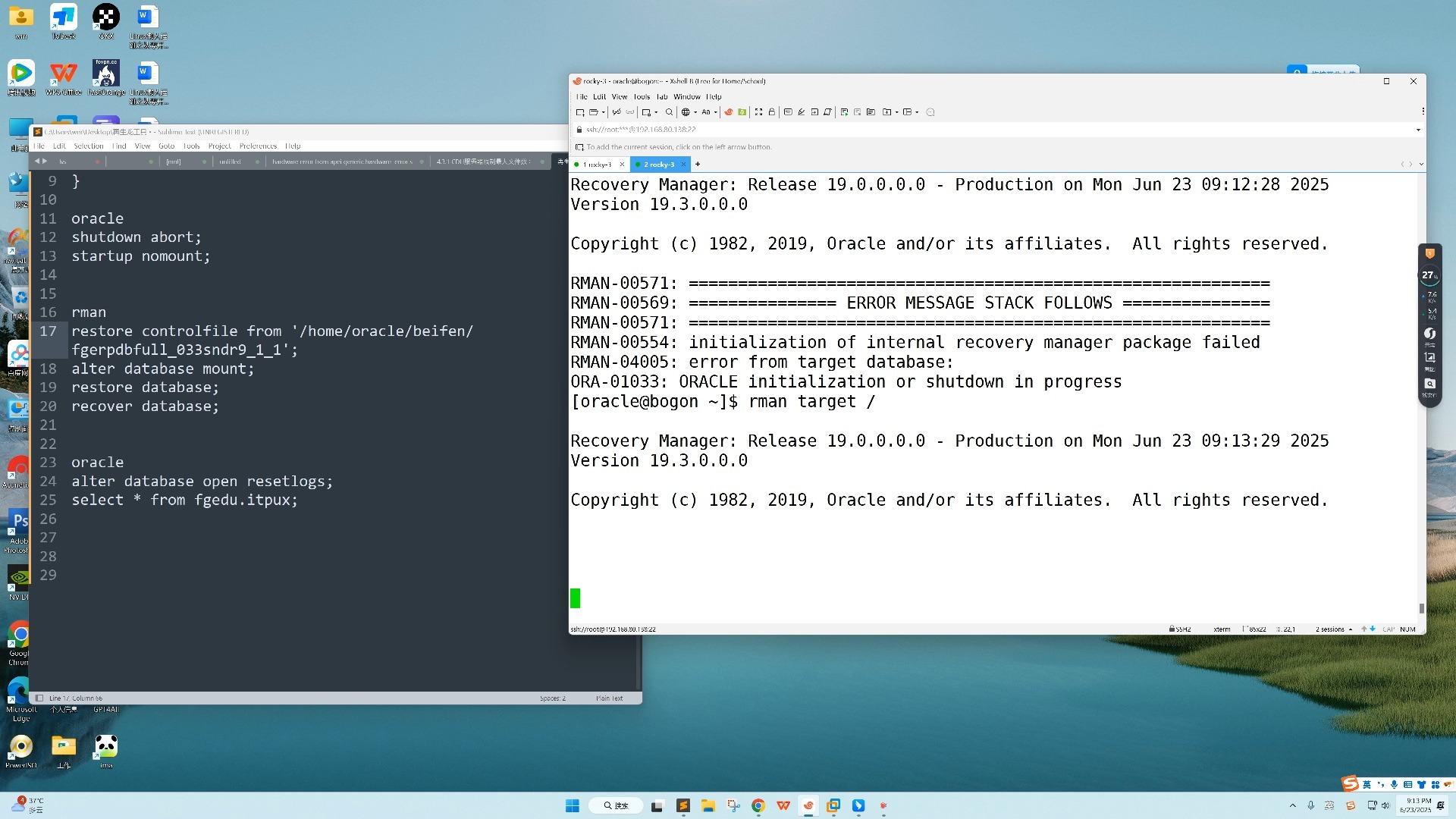Open Sublime Text Selection menu
This screenshot has width=1456, height=819.
click(88, 146)
